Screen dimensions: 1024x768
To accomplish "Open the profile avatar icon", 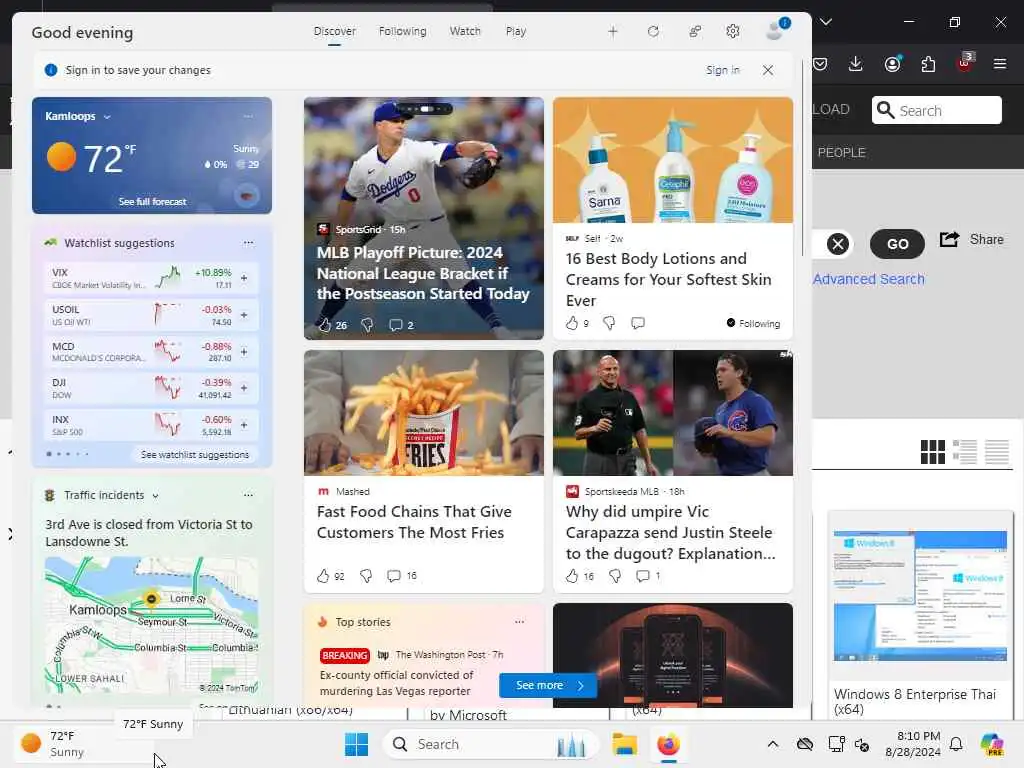I will 776,29.
